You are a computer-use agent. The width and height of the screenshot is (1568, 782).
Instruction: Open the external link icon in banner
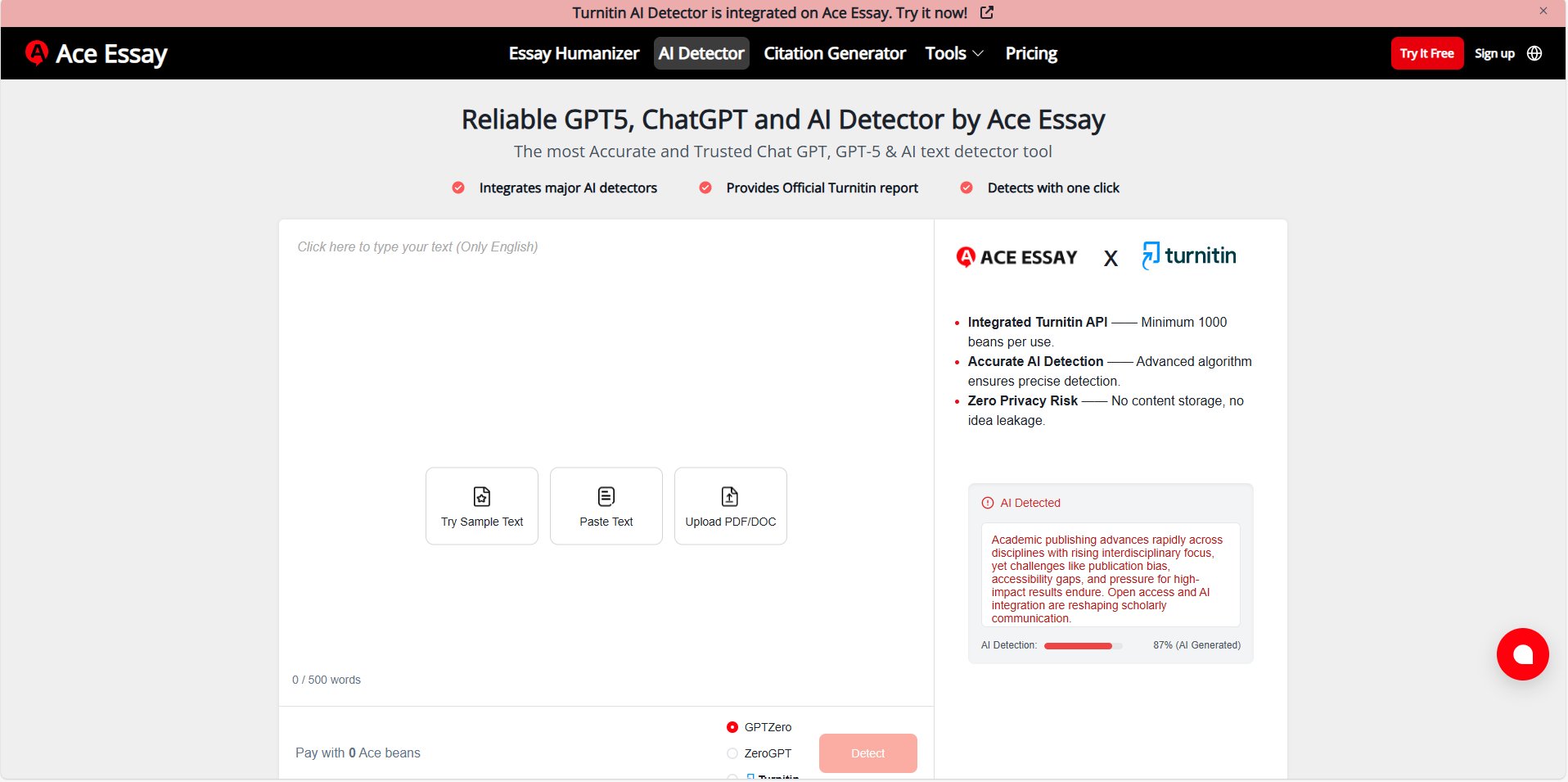click(987, 12)
